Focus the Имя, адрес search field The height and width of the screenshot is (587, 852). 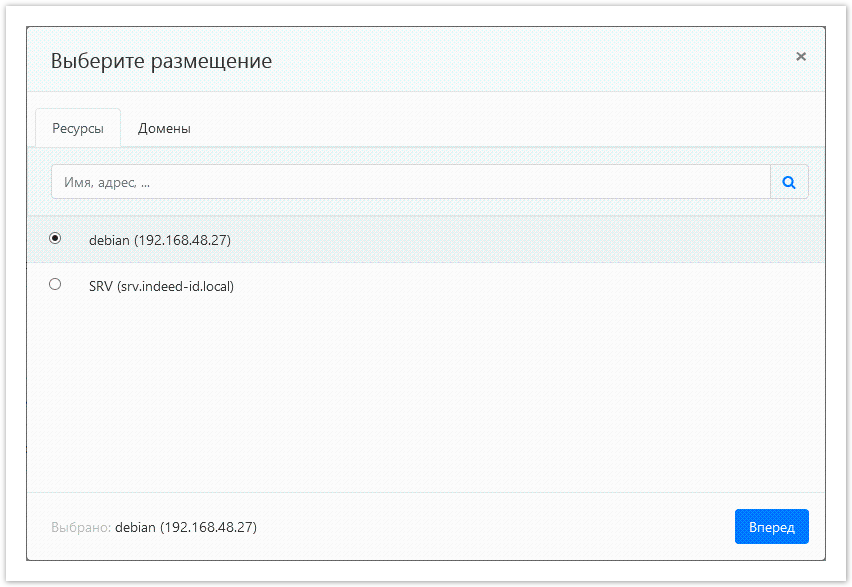[x=410, y=183]
